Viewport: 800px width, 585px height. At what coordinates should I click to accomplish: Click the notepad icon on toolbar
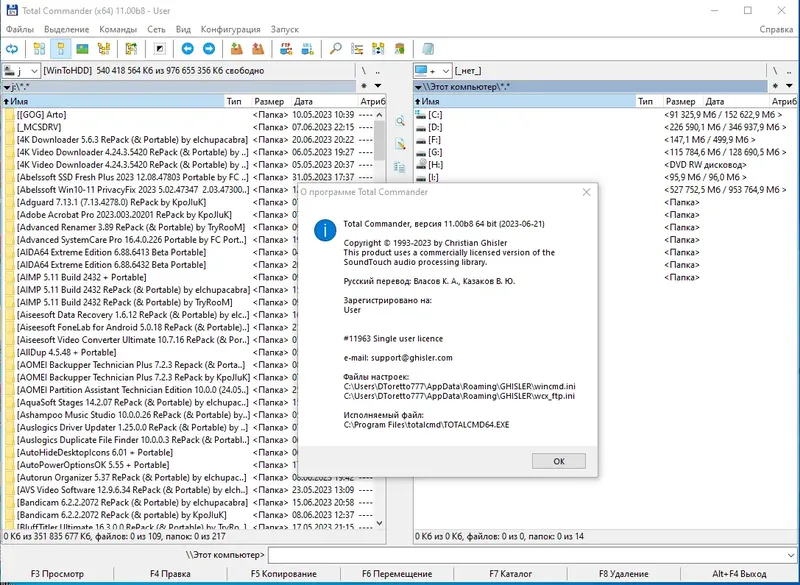coord(428,49)
